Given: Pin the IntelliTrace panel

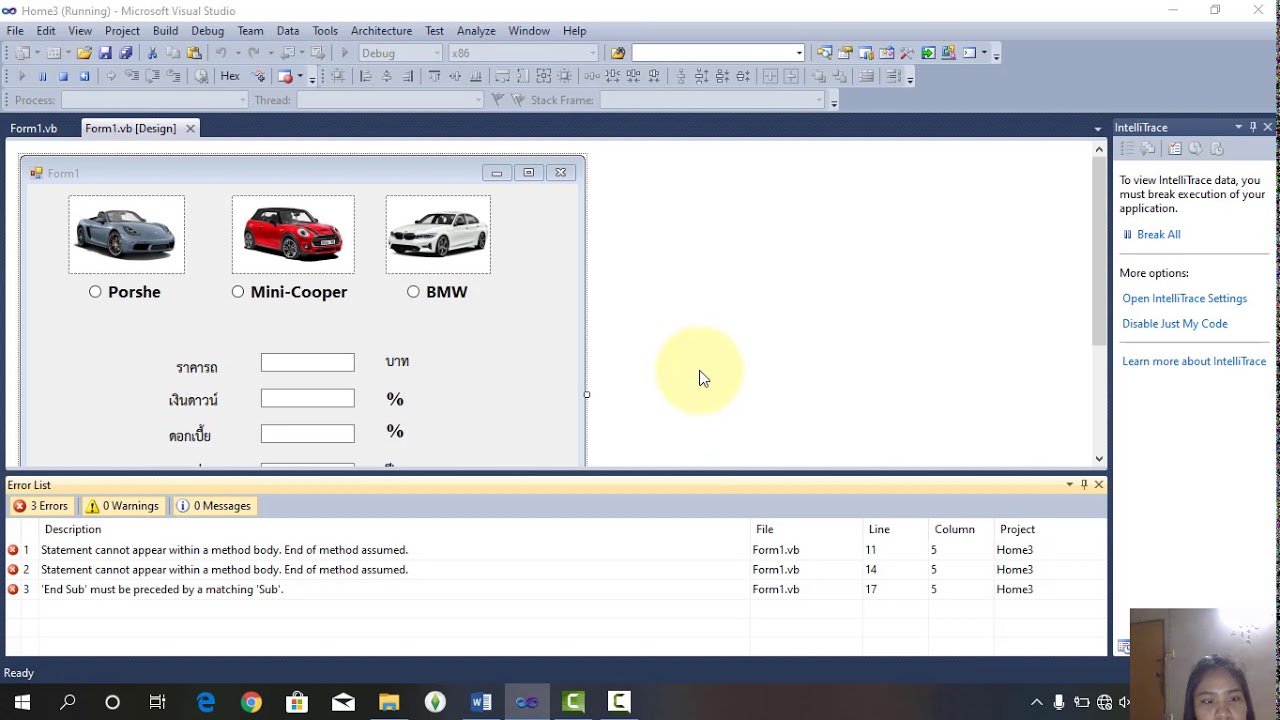Looking at the screenshot, I should coord(1253,127).
